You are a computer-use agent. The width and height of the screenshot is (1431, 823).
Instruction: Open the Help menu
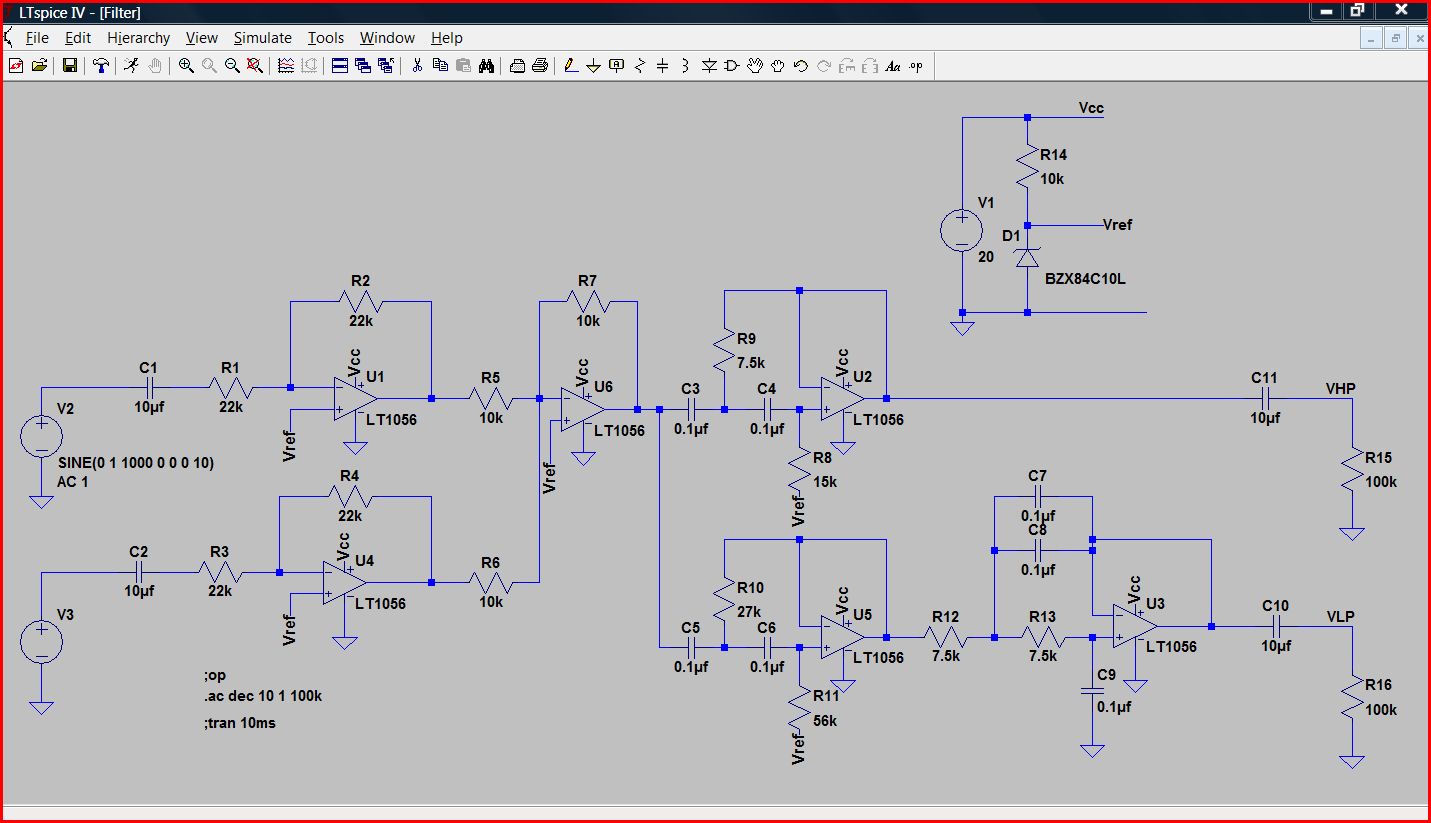coord(447,38)
